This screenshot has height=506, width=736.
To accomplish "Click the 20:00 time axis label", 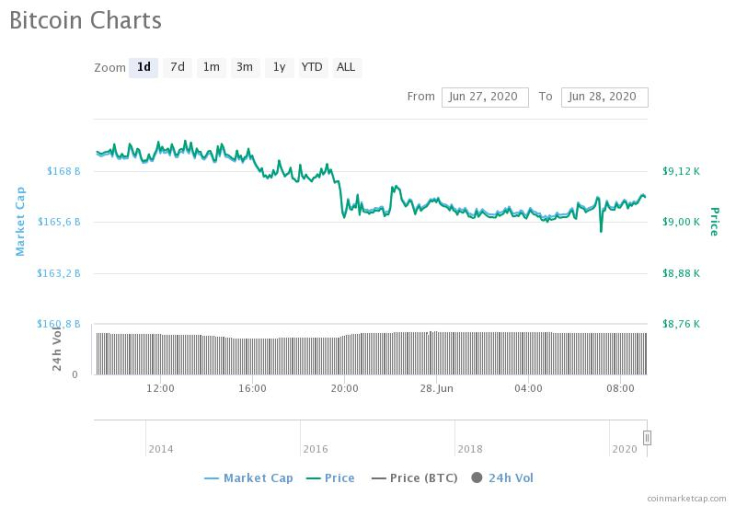I will coord(344,389).
